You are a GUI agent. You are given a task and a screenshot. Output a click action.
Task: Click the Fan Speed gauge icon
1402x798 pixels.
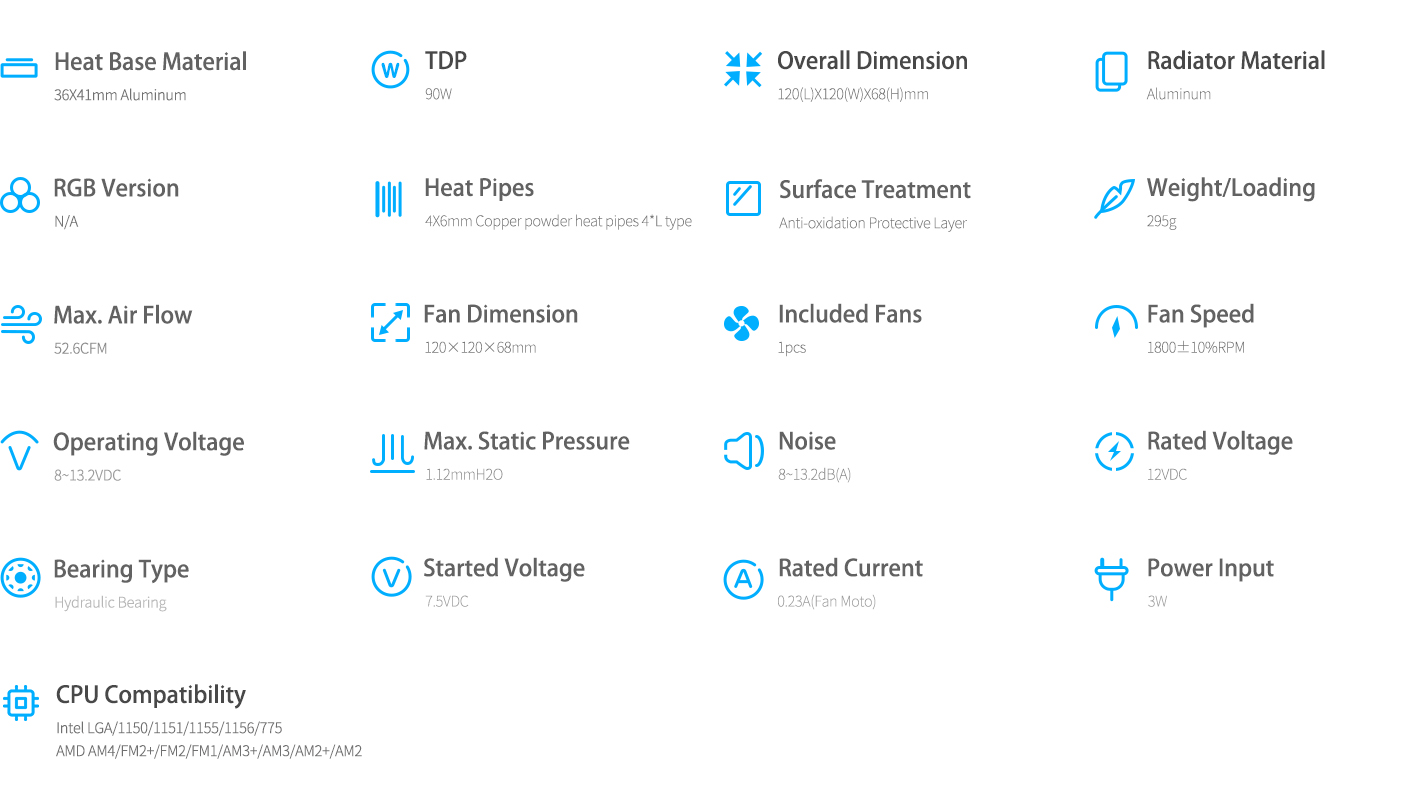[1116, 322]
